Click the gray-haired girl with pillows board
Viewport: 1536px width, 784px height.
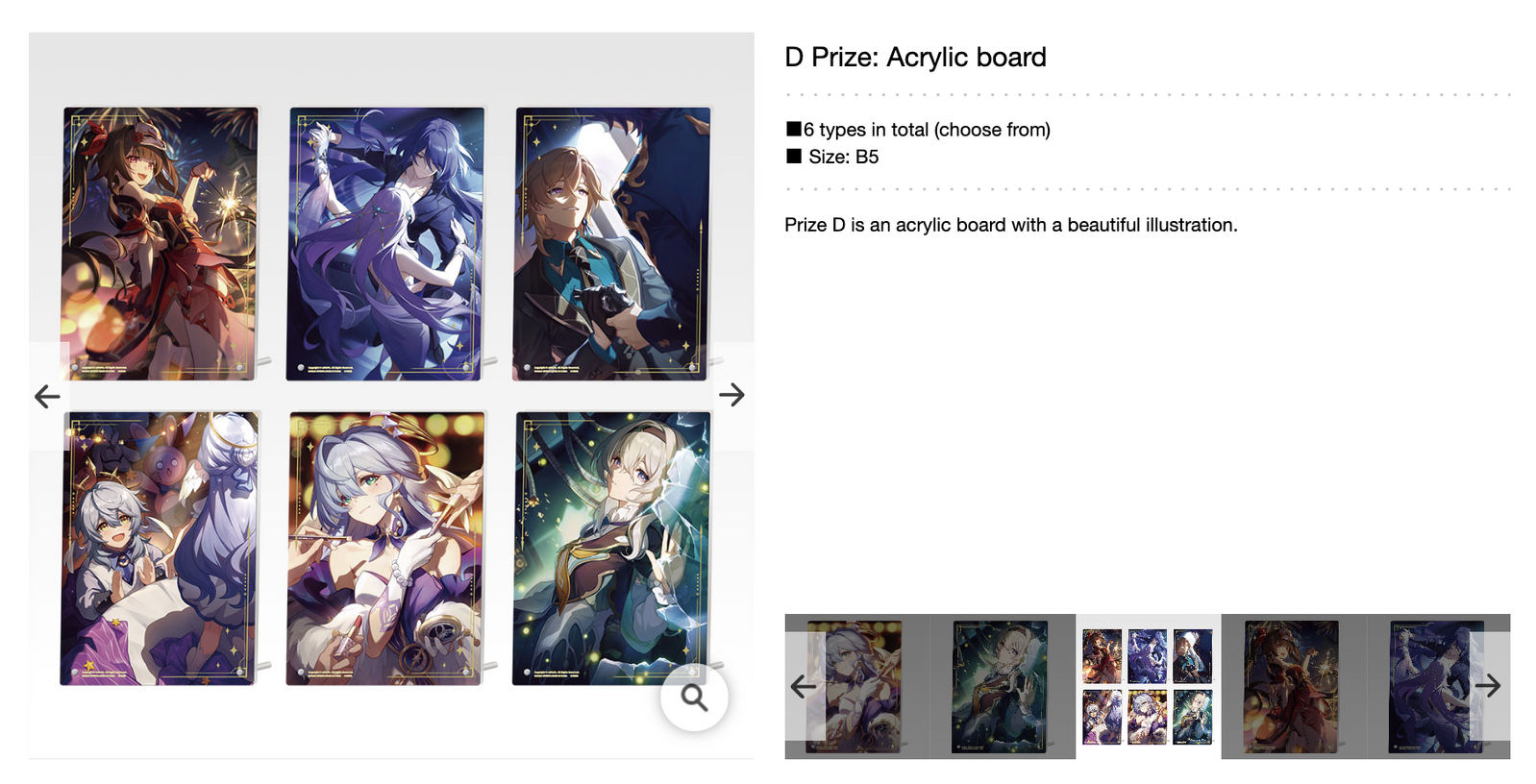(x=161, y=549)
